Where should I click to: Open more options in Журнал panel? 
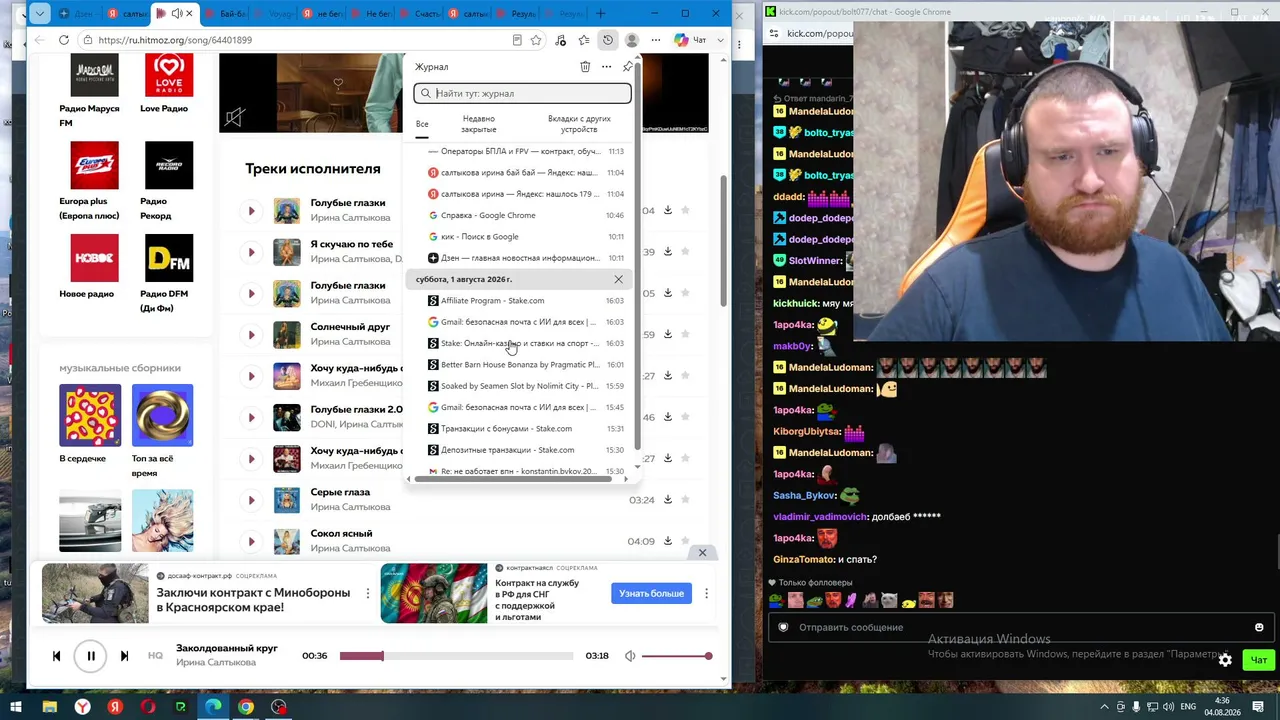606,67
